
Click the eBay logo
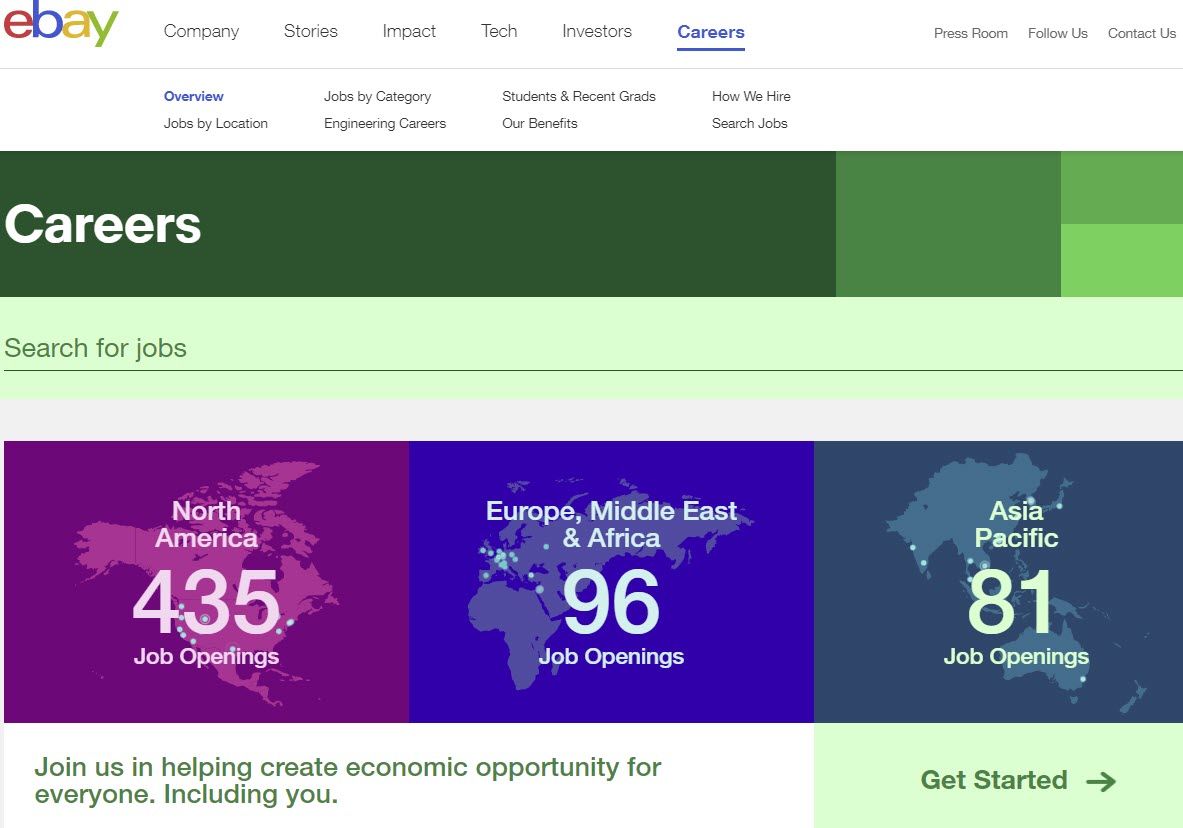pos(60,23)
